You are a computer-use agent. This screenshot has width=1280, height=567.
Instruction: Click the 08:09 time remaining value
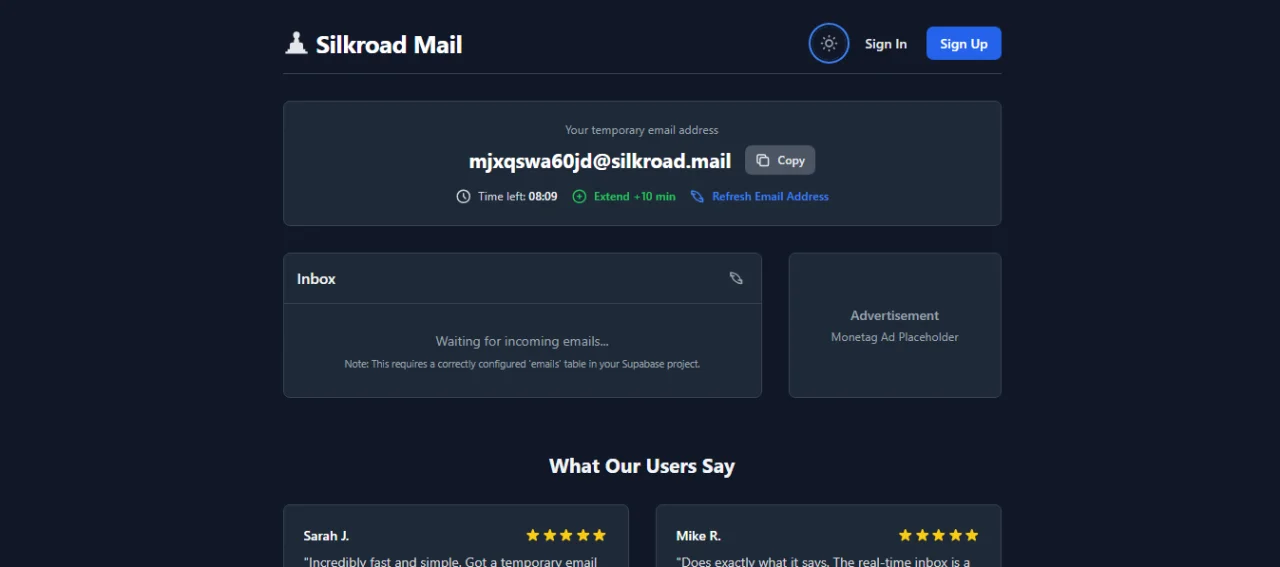(543, 196)
